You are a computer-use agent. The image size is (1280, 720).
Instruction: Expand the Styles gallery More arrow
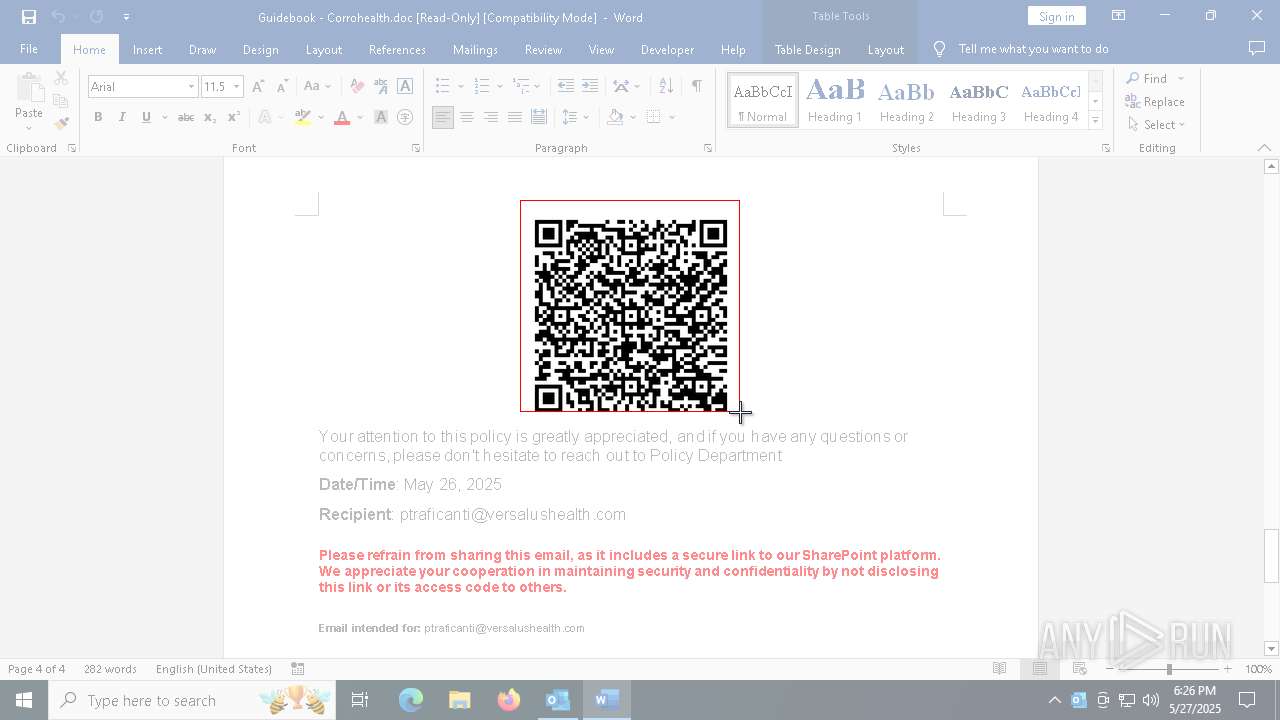tap(1095, 120)
